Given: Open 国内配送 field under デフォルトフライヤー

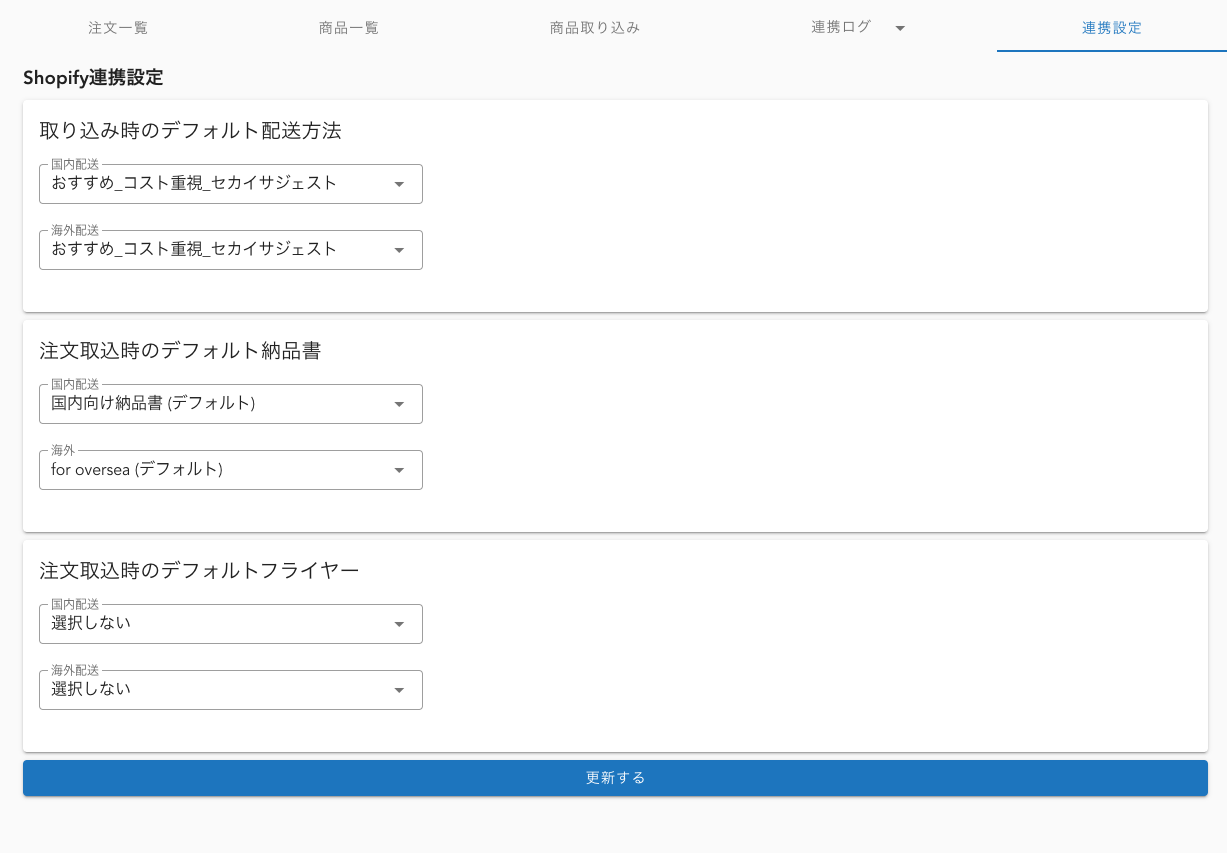Looking at the screenshot, I should point(215,624).
